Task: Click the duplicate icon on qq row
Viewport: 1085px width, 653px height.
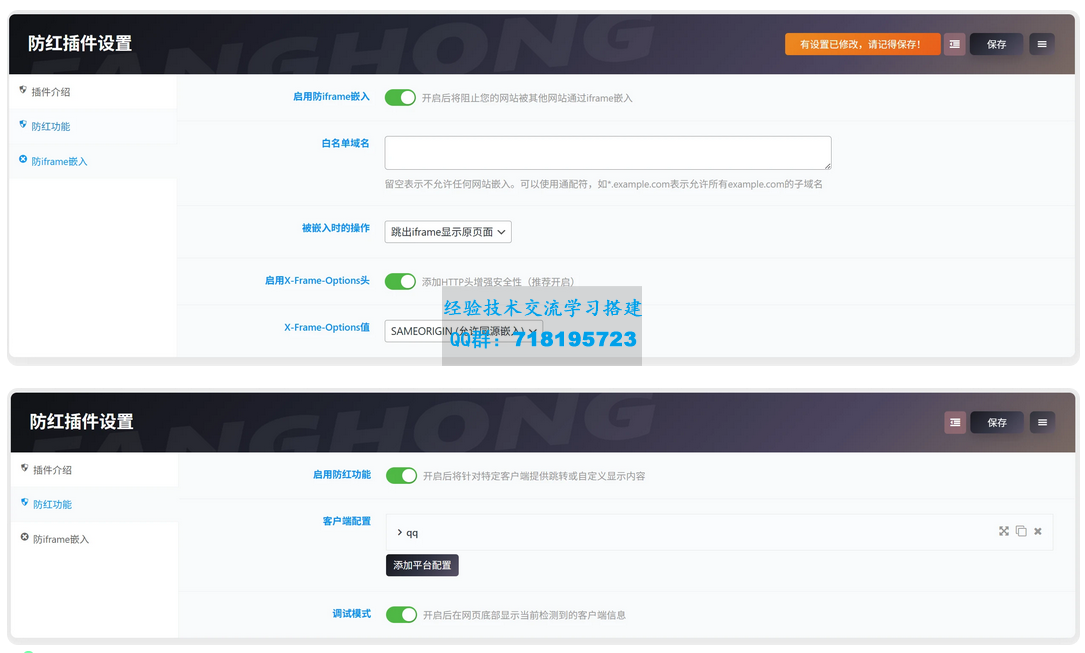Action: tap(1021, 531)
